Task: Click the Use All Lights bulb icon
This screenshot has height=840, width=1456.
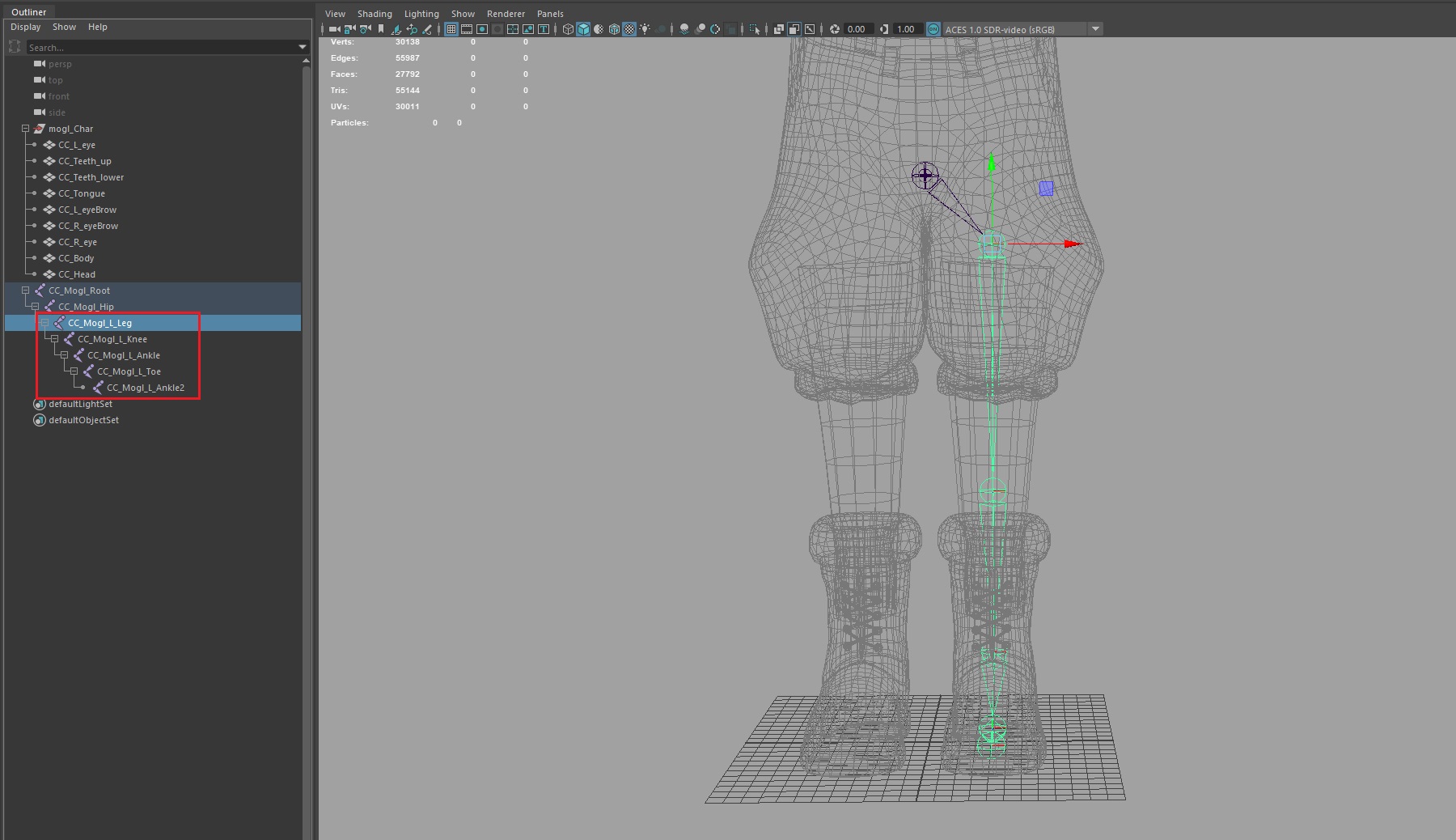Action: [x=645, y=29]
